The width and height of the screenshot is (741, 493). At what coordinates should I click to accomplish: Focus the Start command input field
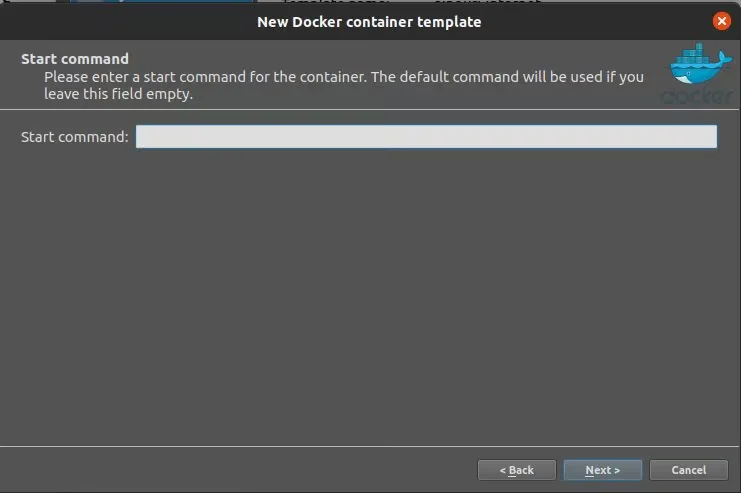pyautogui.click(x=426, y=137)
